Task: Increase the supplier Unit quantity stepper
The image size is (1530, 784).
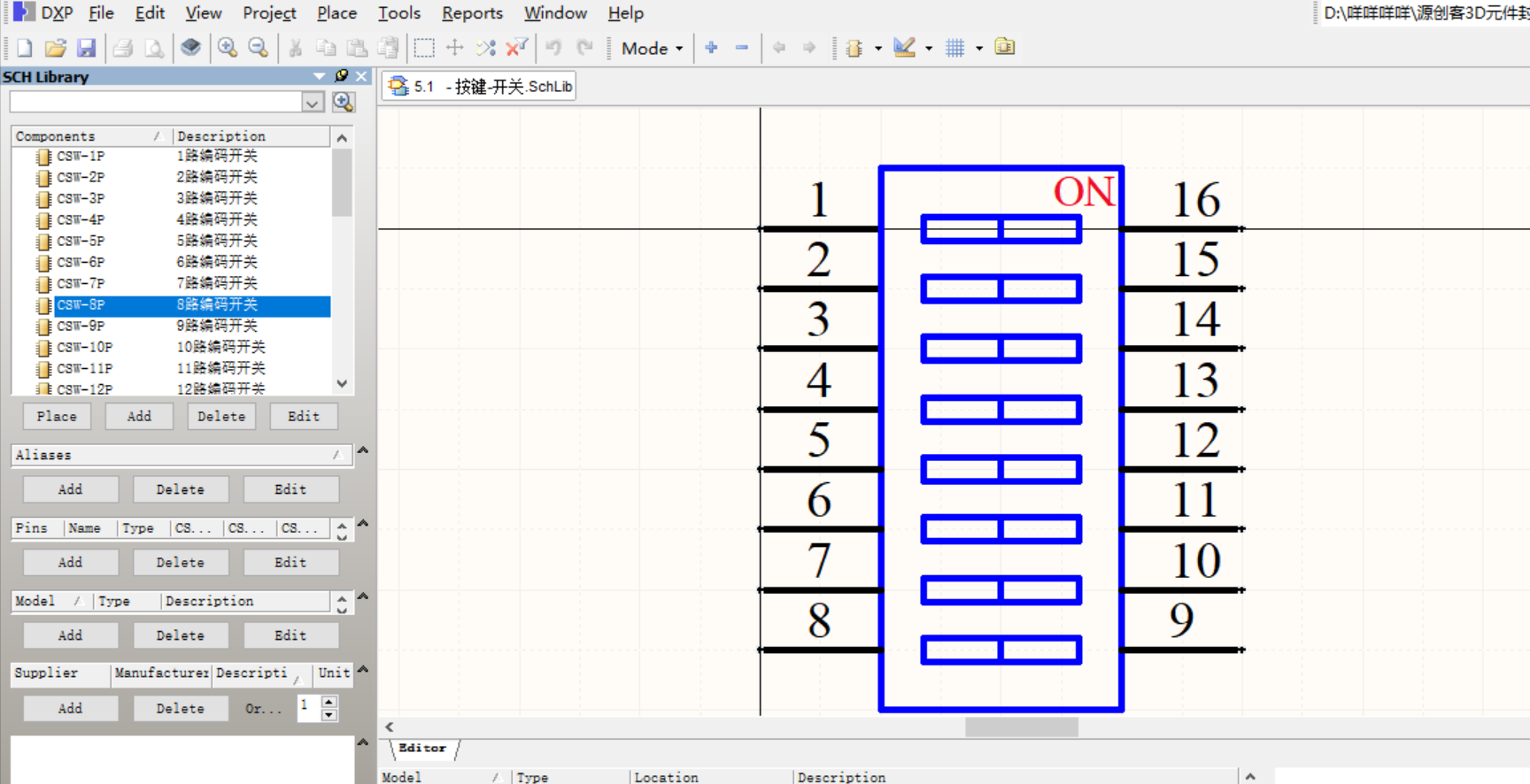Action: point(329,702)
